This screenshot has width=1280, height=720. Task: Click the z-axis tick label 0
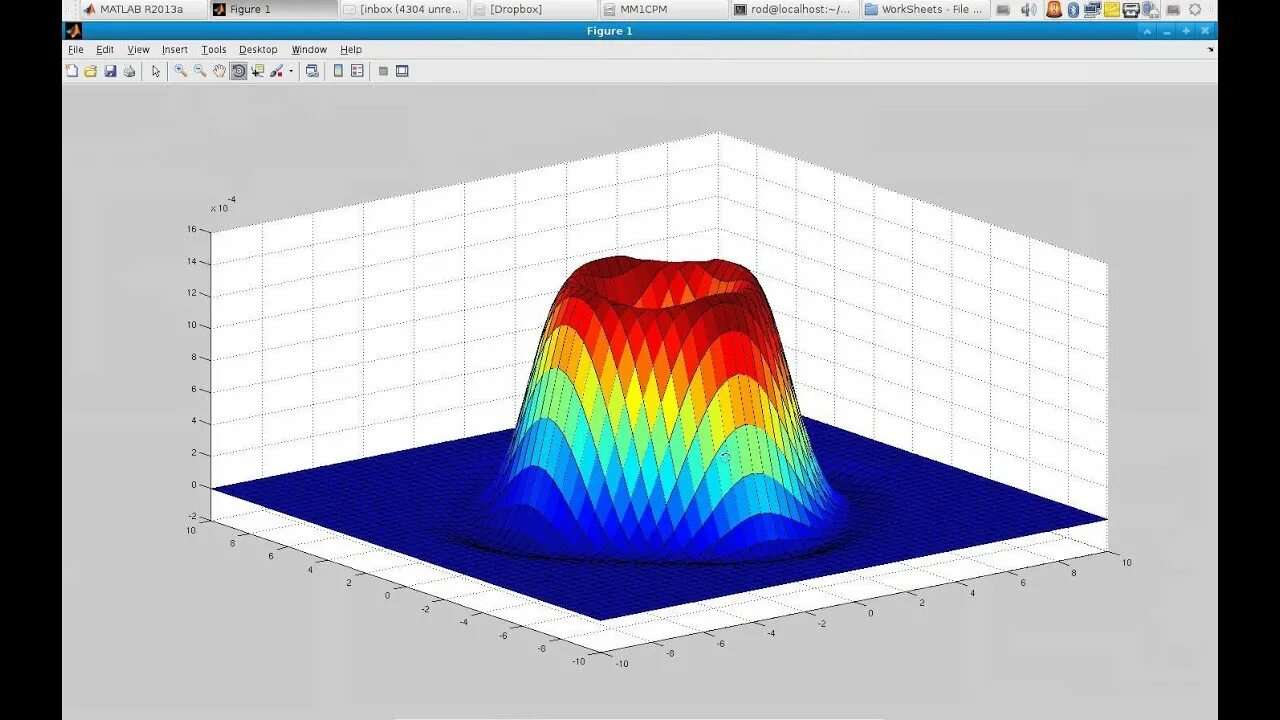(x=194, y=485)
